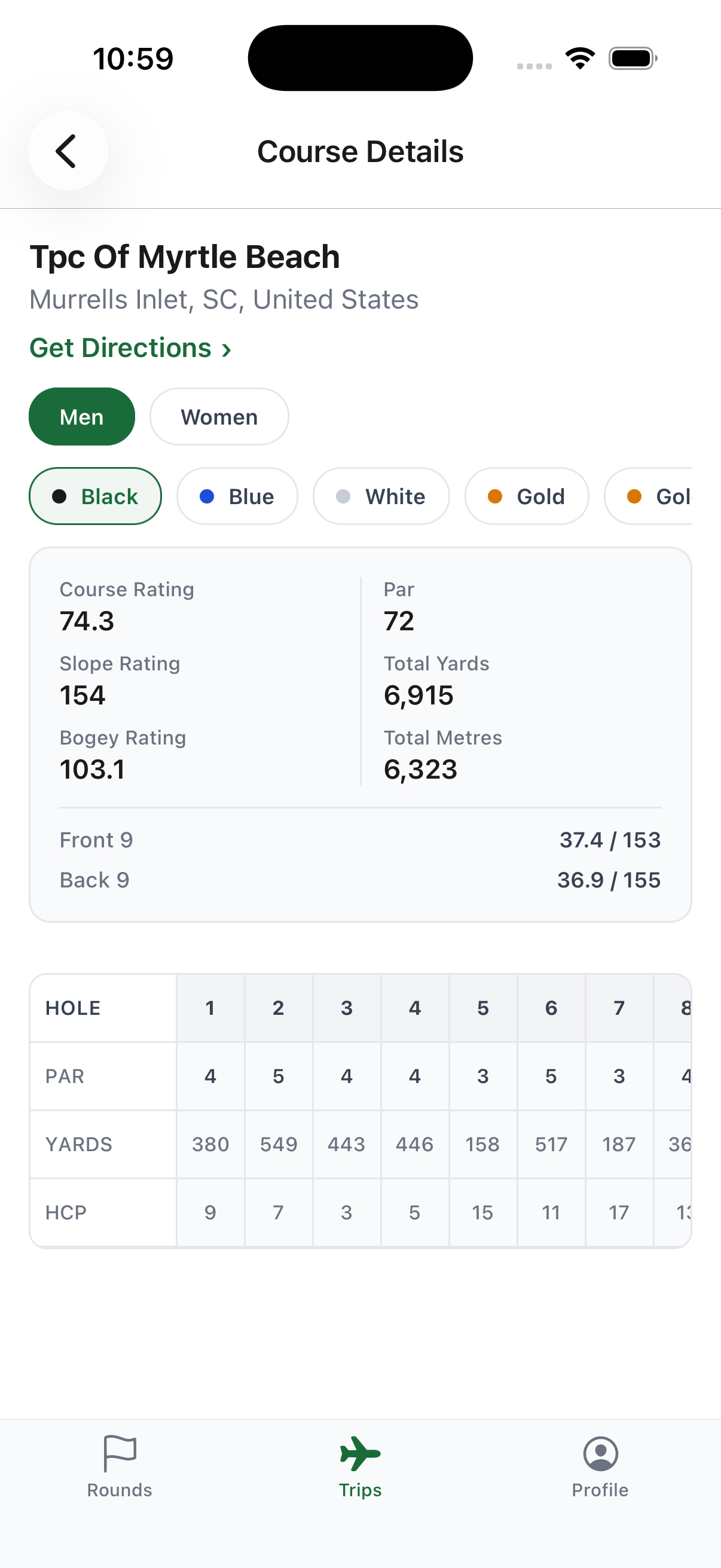
Task: Choose the Blue tee chip
Action: click(237, 496)
